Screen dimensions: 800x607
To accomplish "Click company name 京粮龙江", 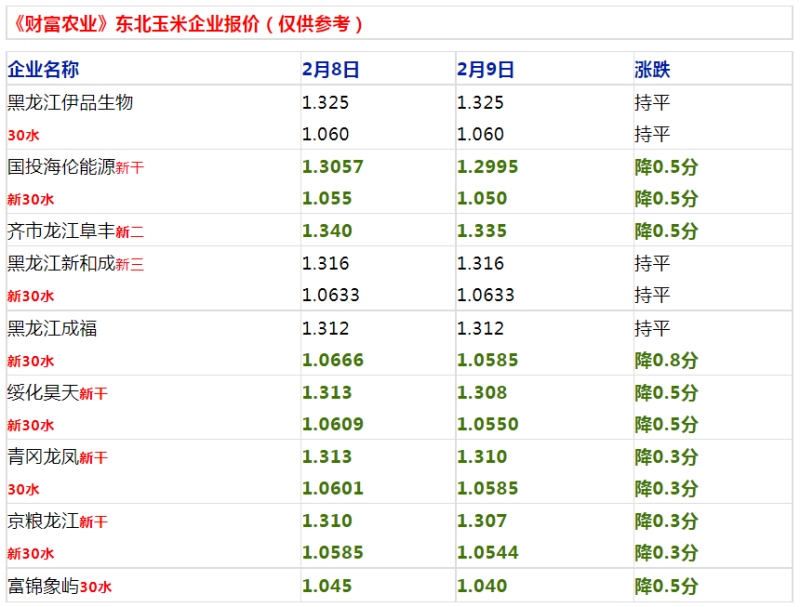I will pos(43,520).
